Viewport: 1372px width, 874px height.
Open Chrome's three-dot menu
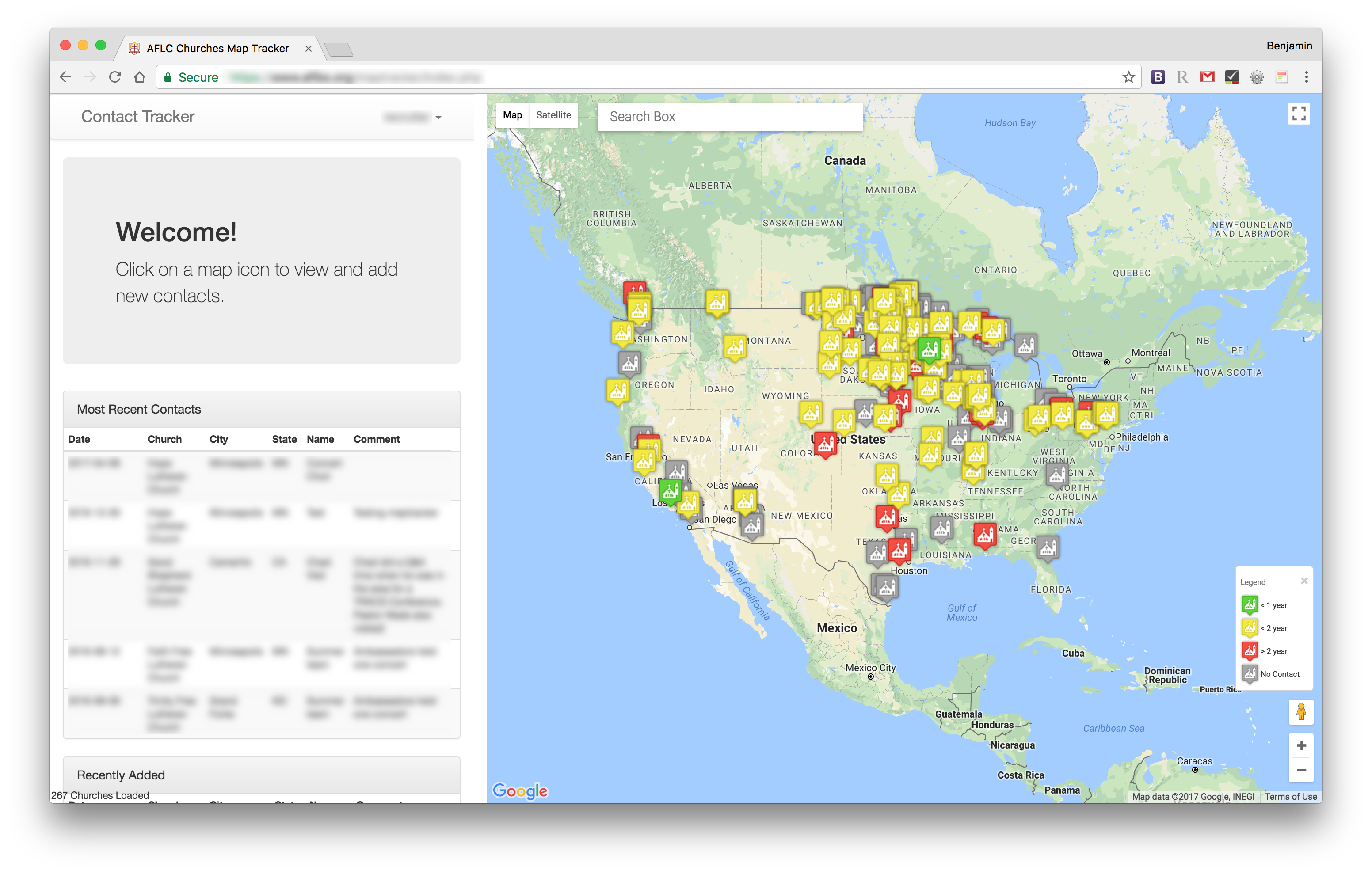(1307, 77)
